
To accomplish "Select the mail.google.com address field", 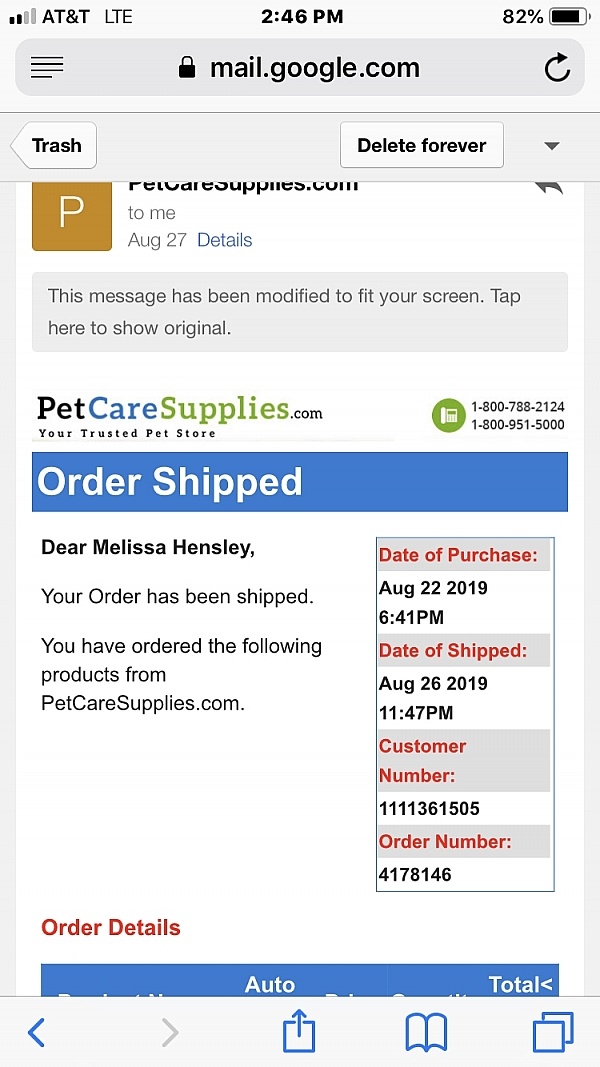I will click(314, 67).
